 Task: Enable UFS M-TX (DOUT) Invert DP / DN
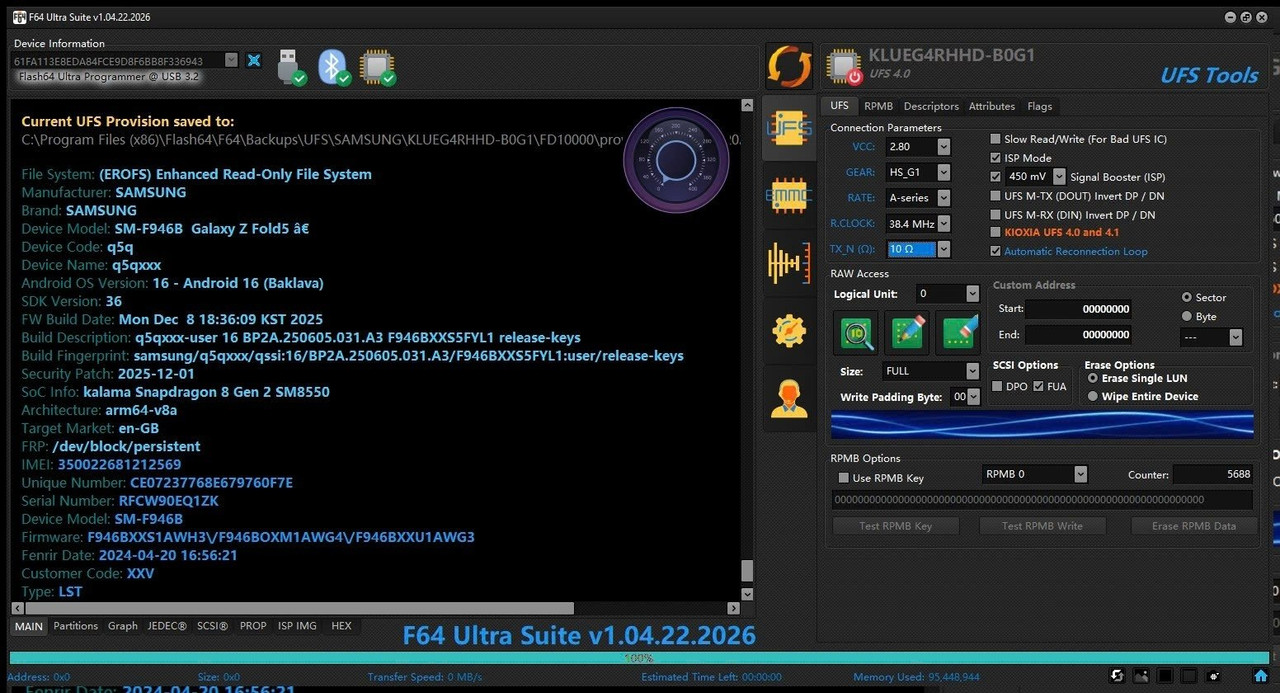click(x=996, y=196)
